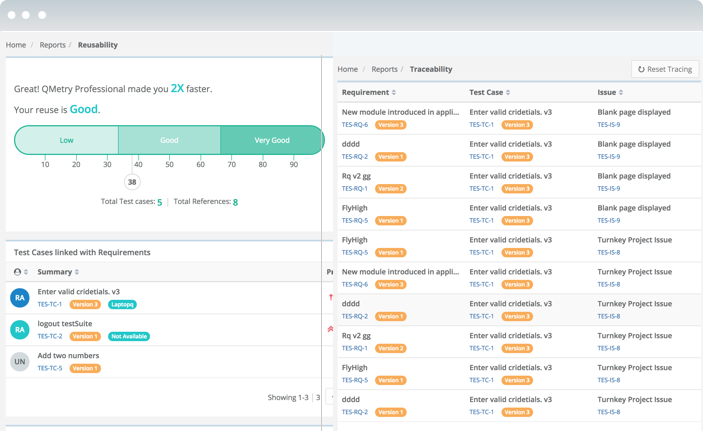Click the Good segment of reuse gauge
The height and width of the screenshot is (431, 703).
pos(169,140)
